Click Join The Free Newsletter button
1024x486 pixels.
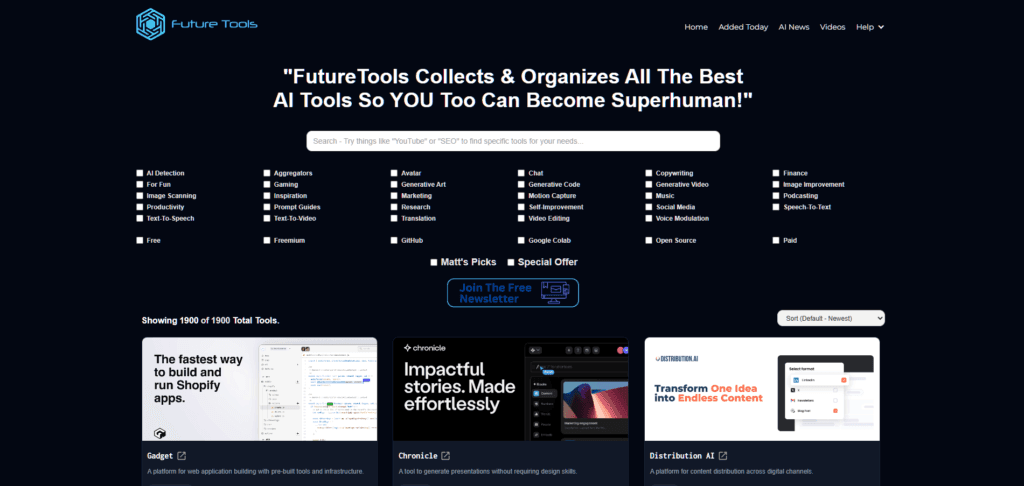pos(512,292)
